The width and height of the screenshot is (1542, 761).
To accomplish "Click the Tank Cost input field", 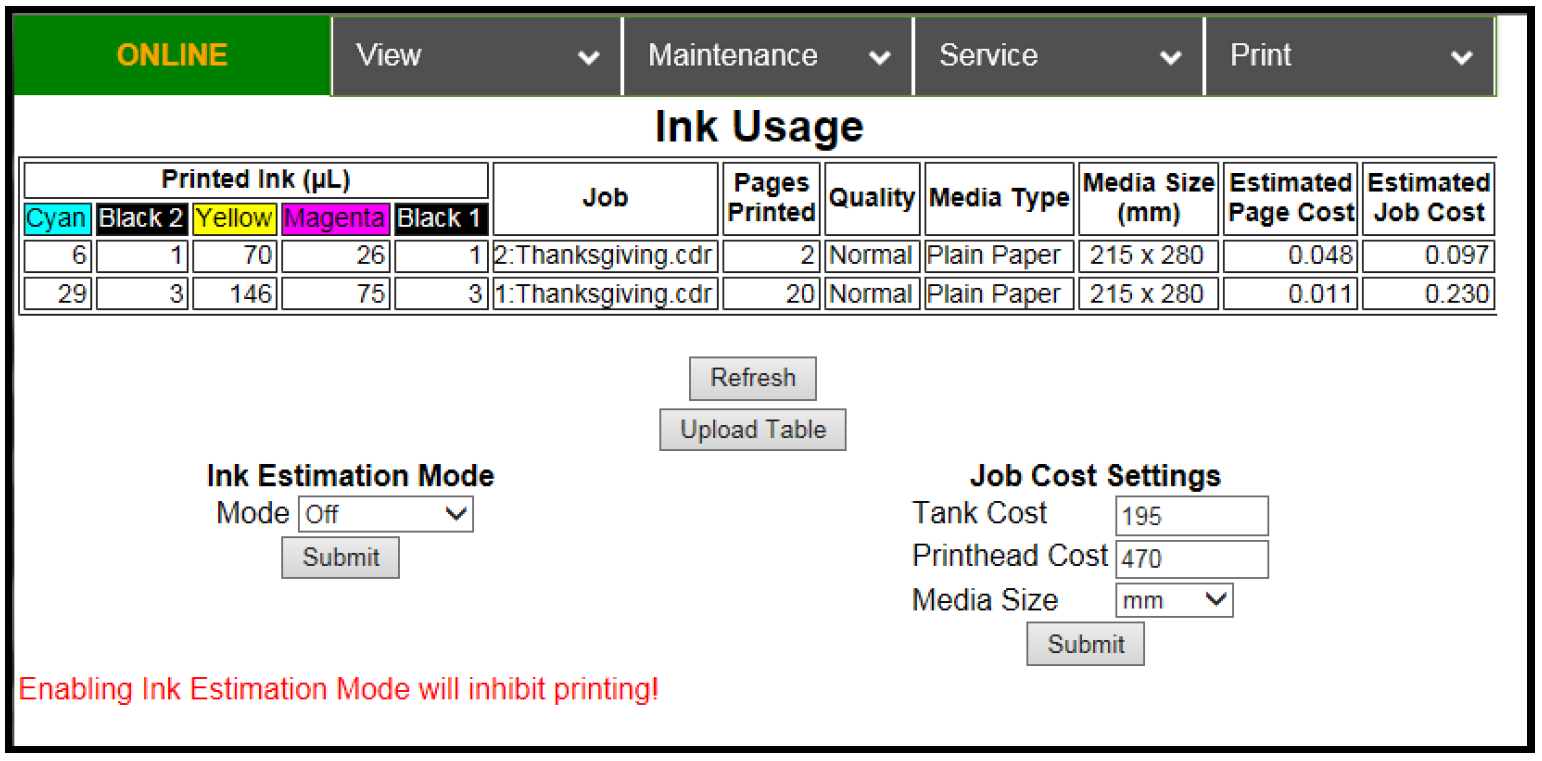I will [x=1191, y=515].
